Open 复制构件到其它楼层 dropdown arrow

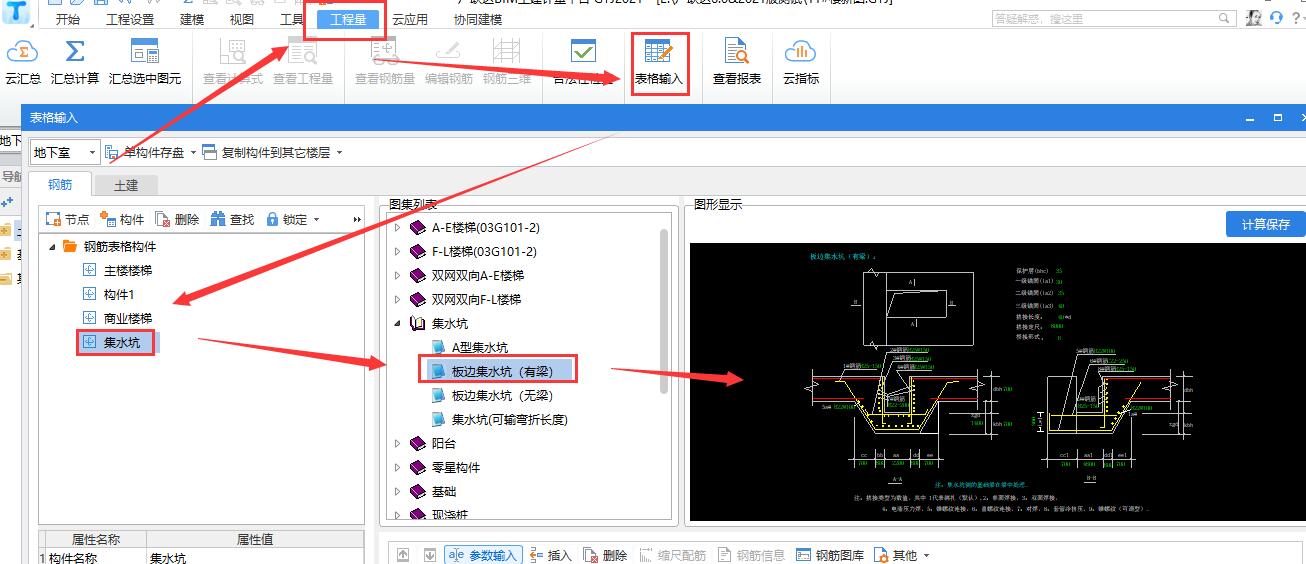click(x=339, y=153)
